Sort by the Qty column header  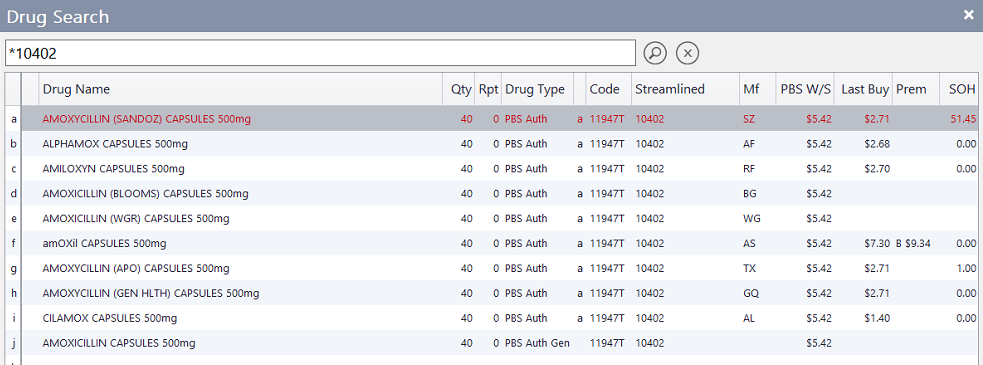459,89
